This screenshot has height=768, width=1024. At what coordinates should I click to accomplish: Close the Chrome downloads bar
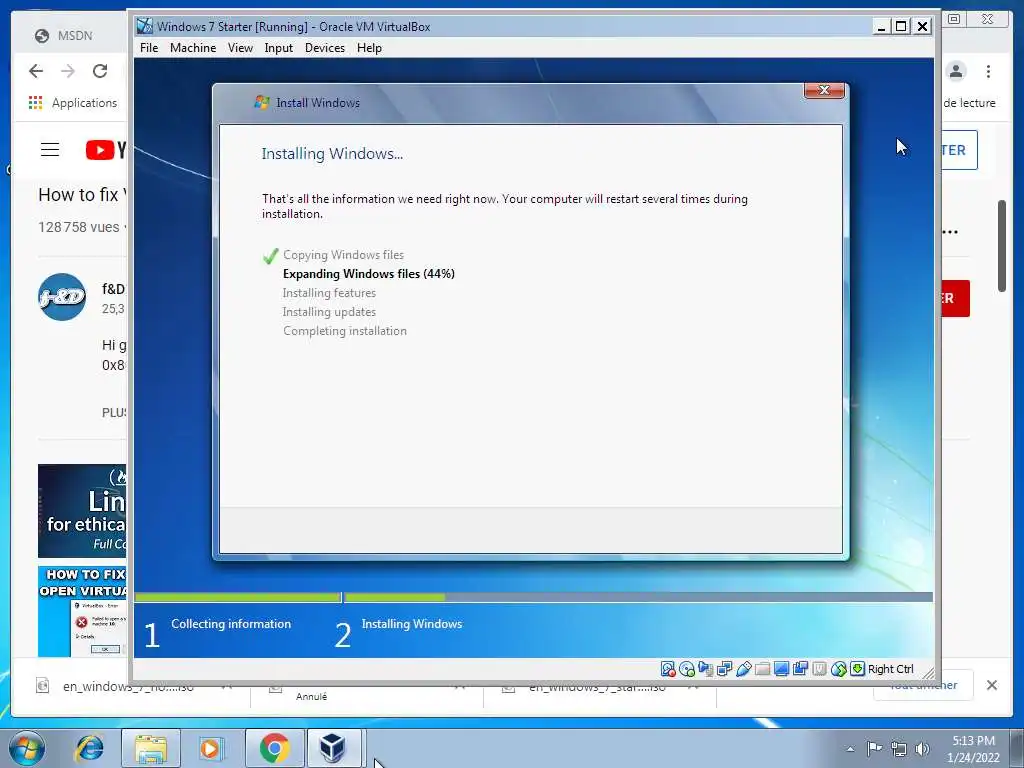[x=991, y=685]
